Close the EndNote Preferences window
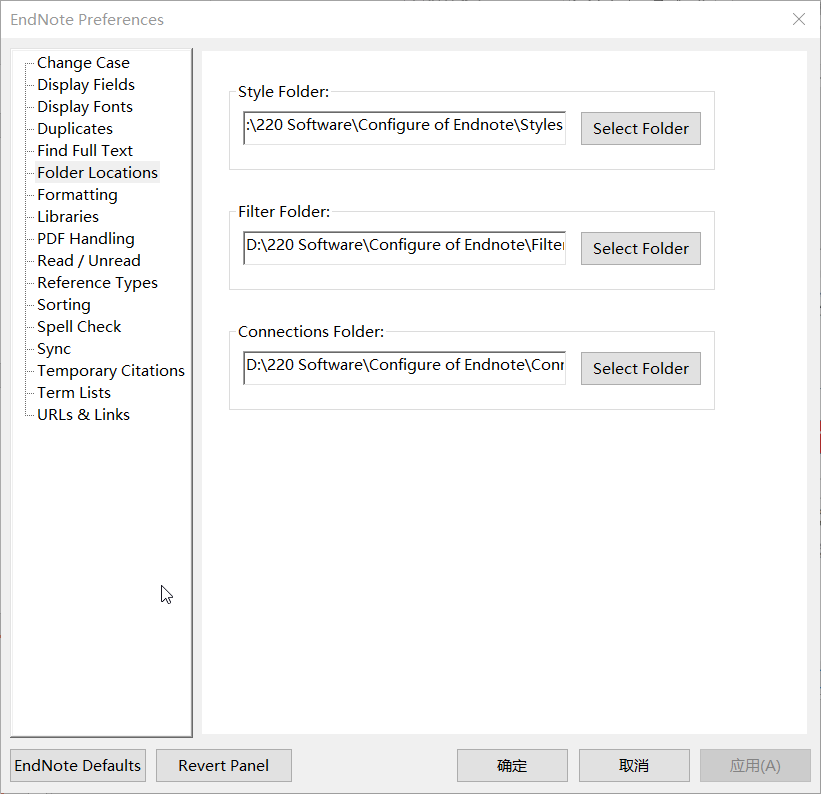 (799, 19)
